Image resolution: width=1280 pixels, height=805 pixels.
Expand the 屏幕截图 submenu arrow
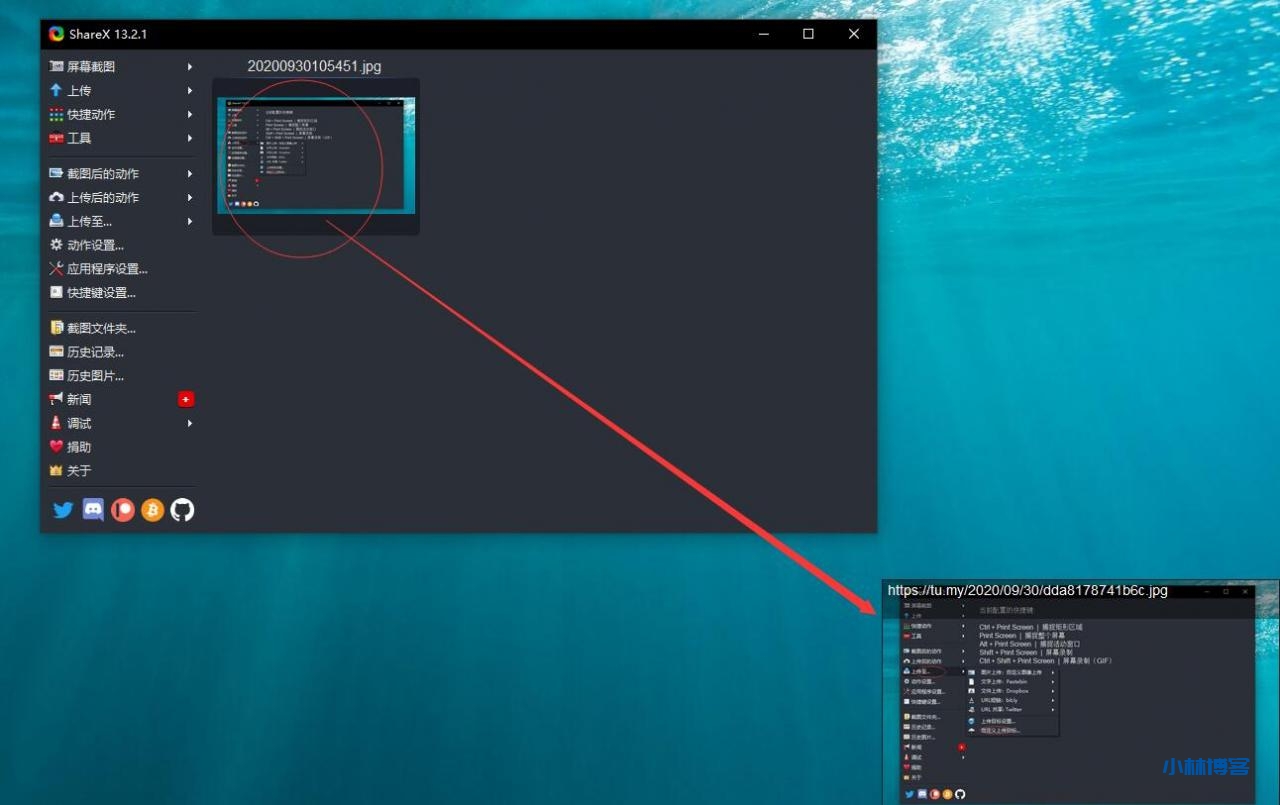click(189, 67)
